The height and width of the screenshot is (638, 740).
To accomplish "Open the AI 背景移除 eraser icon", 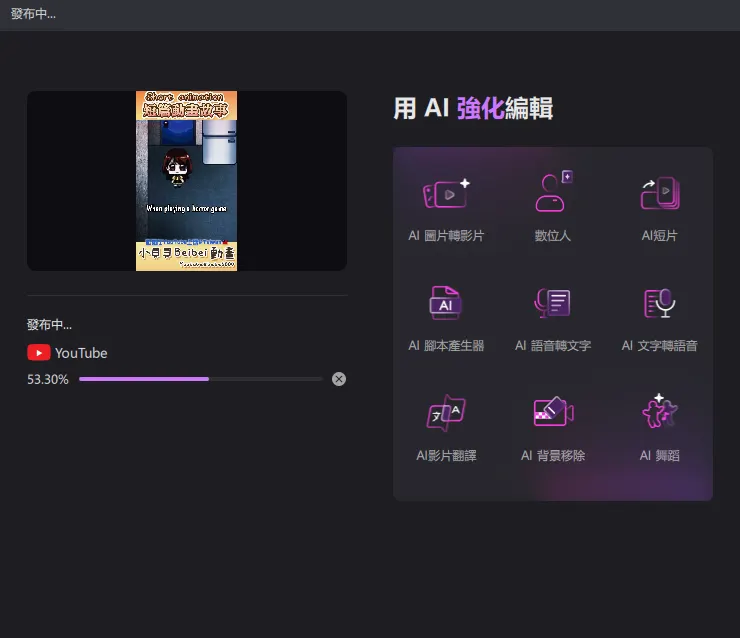I will pos(553,411).
